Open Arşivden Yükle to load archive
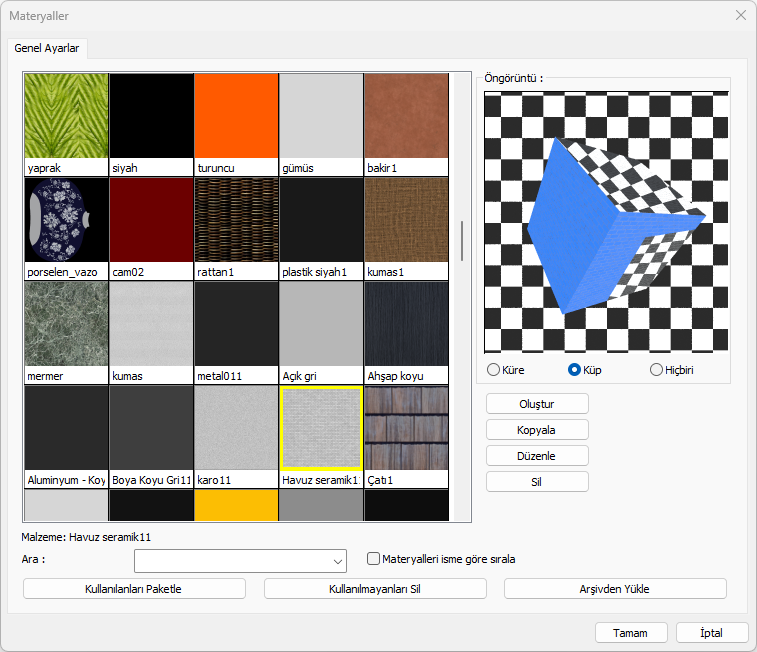This screenshot has width=757, height=652. click(615, 589)
